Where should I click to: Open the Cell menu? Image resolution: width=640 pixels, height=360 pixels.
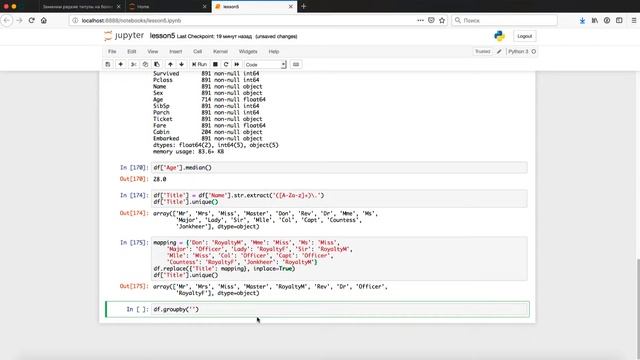coord(198,51)
